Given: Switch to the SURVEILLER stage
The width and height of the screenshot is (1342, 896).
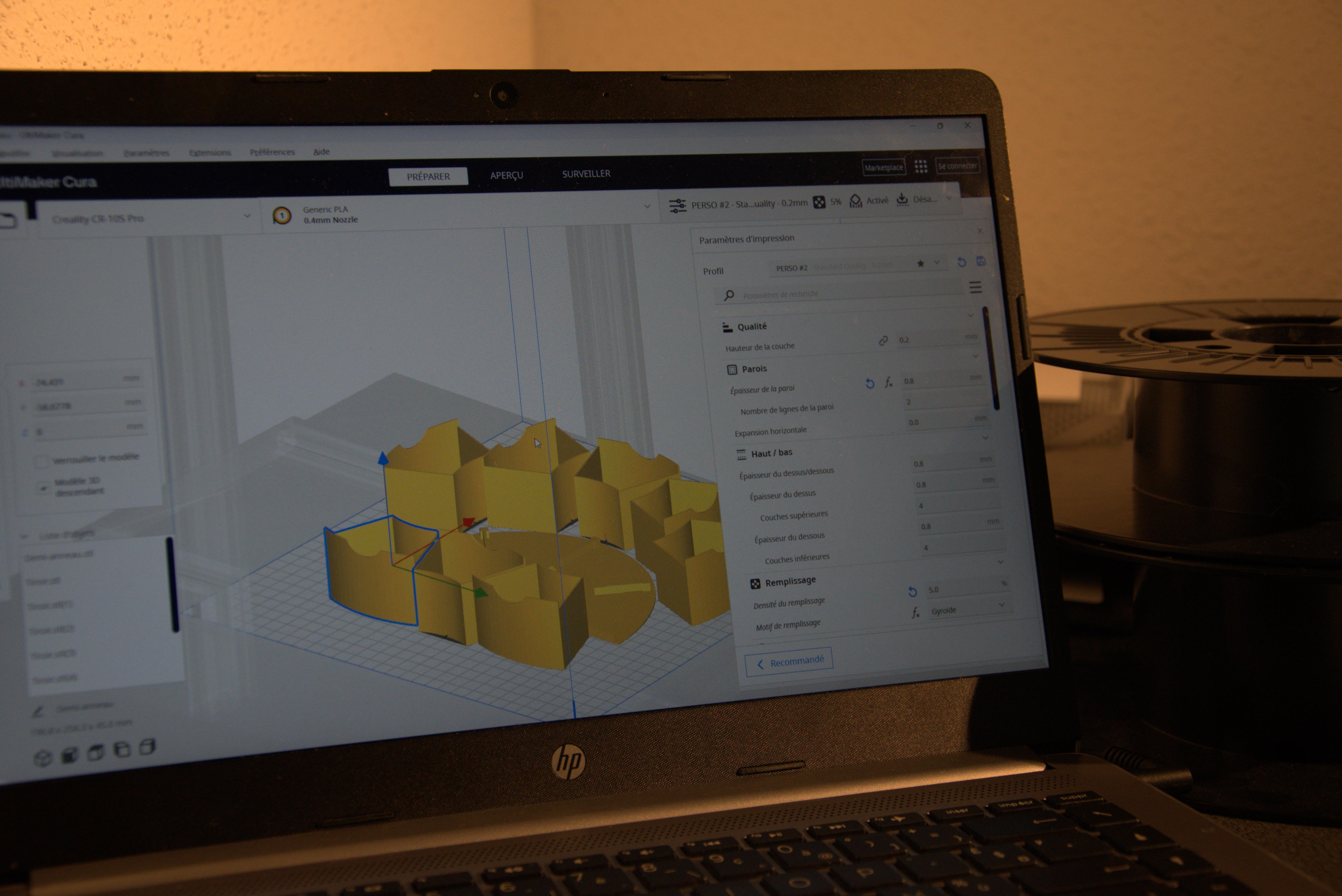Looking at the screenshot, I should [x=586, y=174].
